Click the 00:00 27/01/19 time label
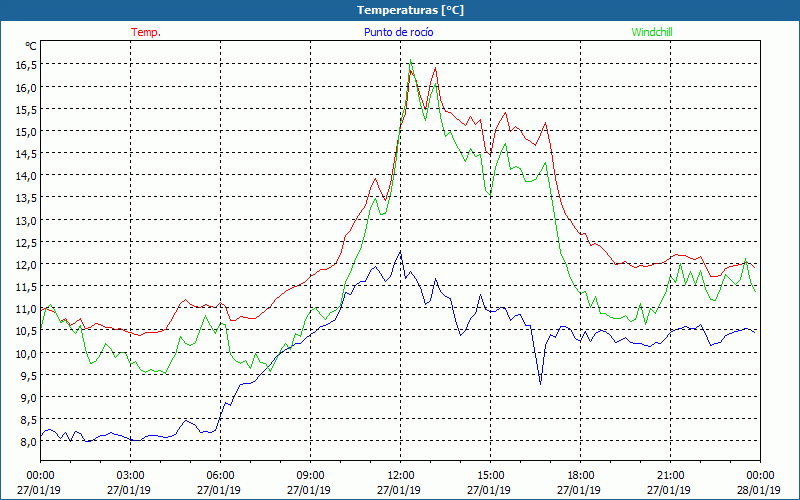This screenshot has width=800, height=500. tap(39, 483)
